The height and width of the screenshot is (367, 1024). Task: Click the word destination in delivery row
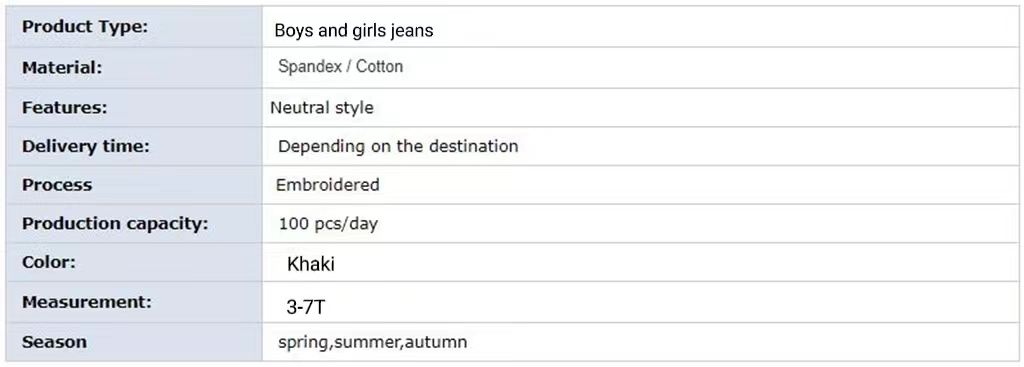[x=473, y=146]
